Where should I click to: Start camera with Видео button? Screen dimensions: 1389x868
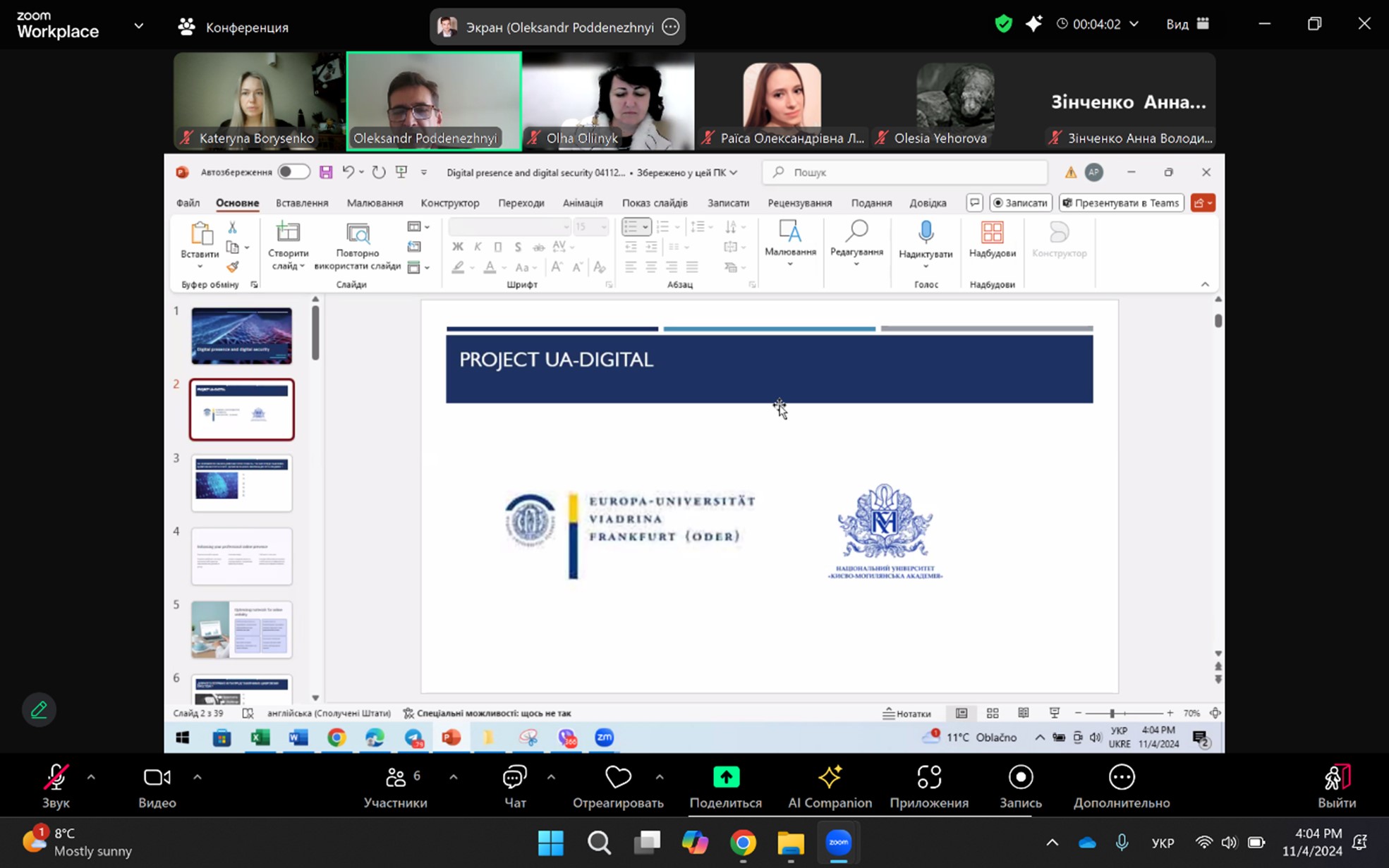[x=157, y=778]
